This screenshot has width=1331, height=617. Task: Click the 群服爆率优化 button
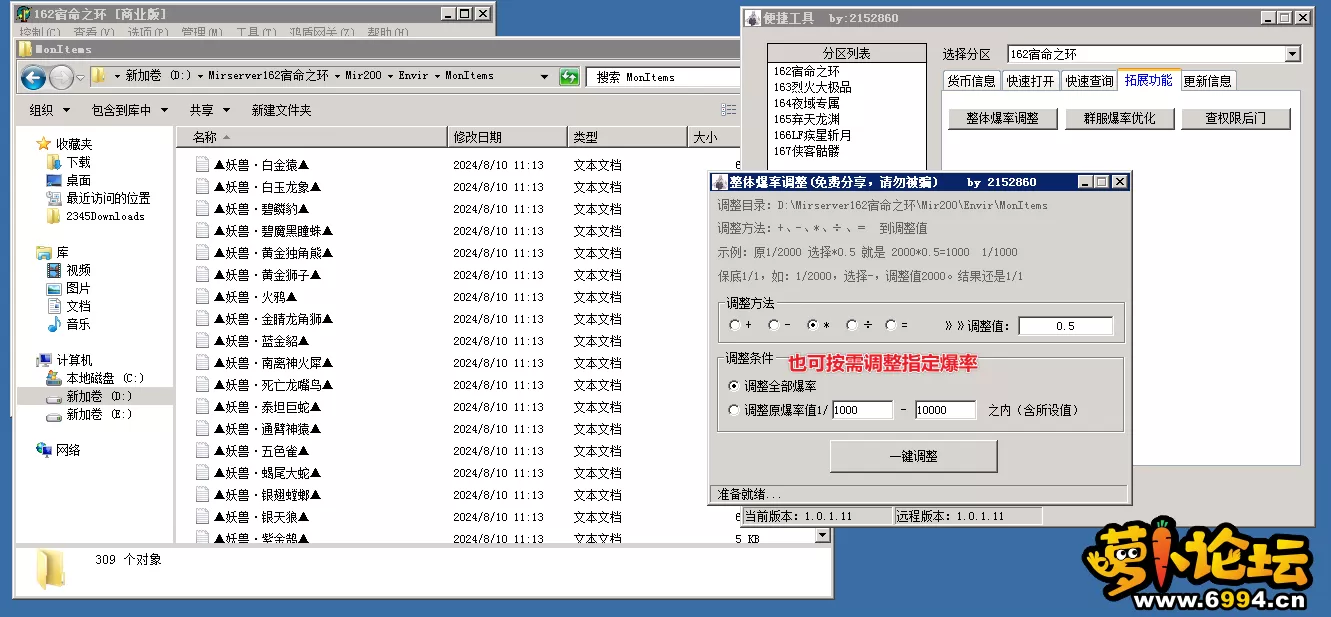(x=1119, y=118)
